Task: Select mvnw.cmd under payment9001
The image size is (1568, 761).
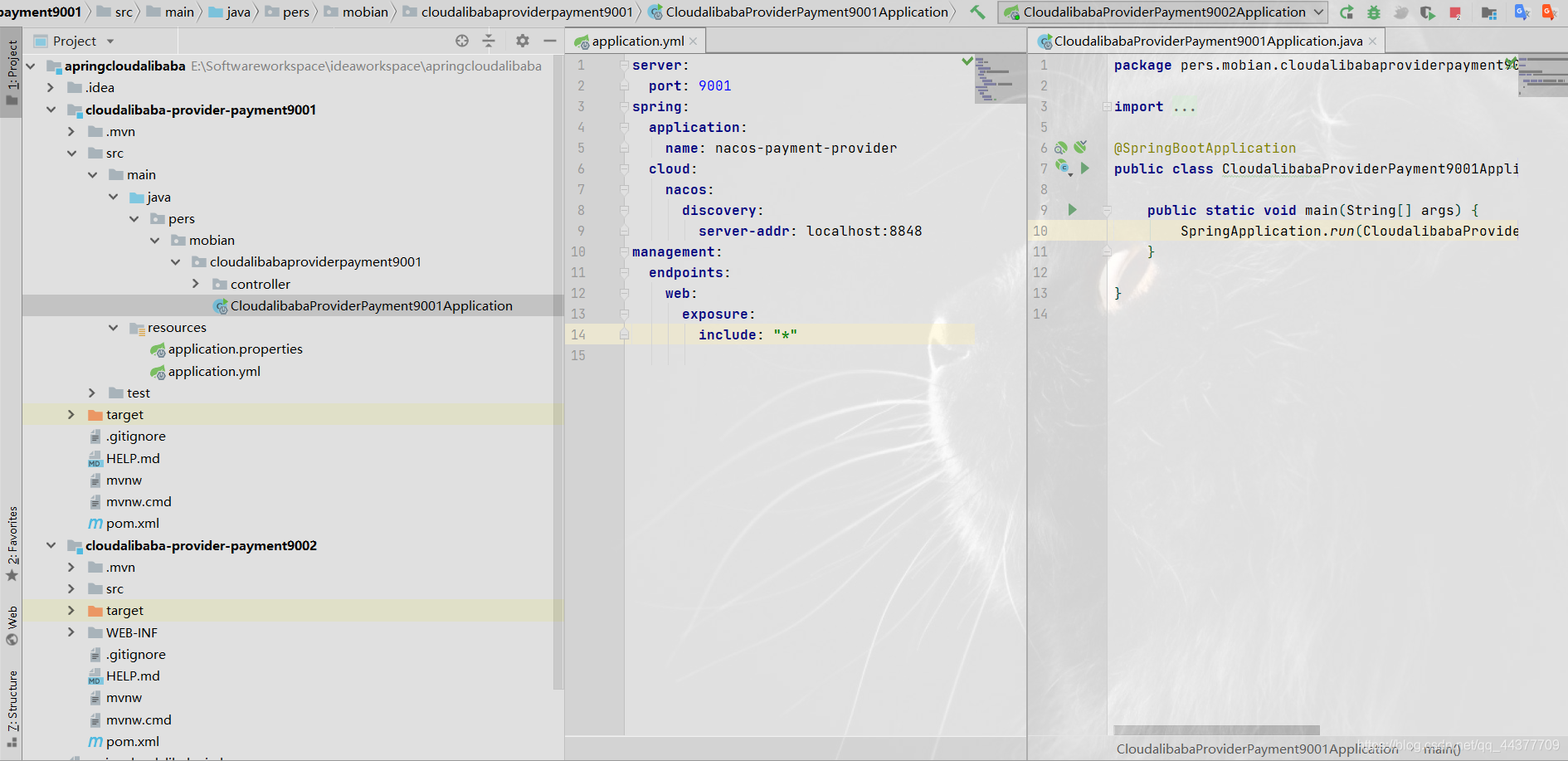Action: pos(139,502)
